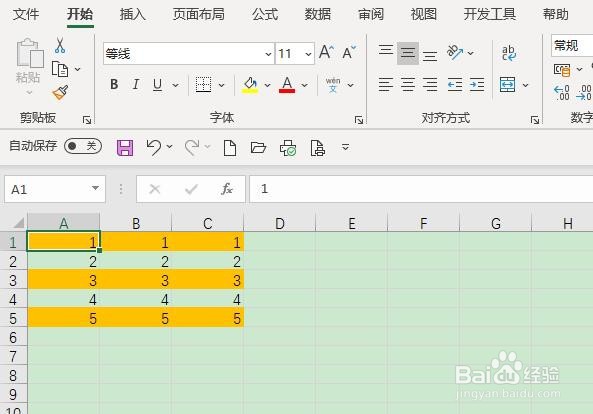Click the Redo arrow
593x414 pixels.
(192, 147)
